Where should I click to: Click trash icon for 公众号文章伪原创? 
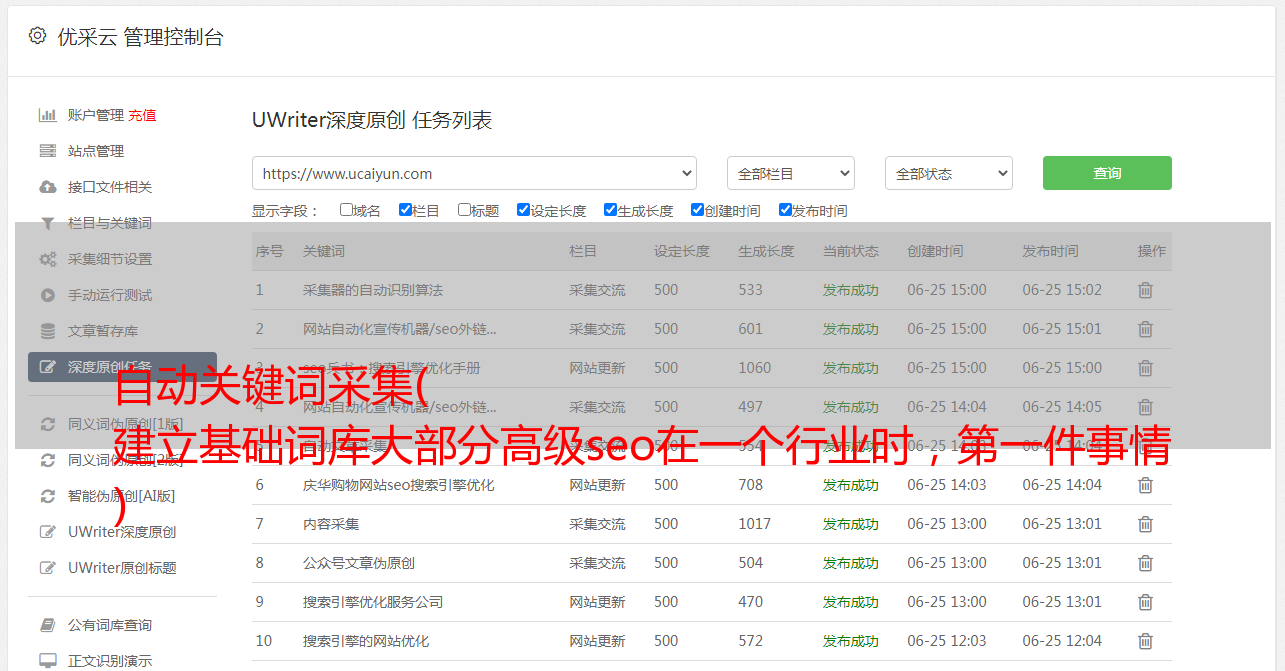click(x=1146, y=563)
